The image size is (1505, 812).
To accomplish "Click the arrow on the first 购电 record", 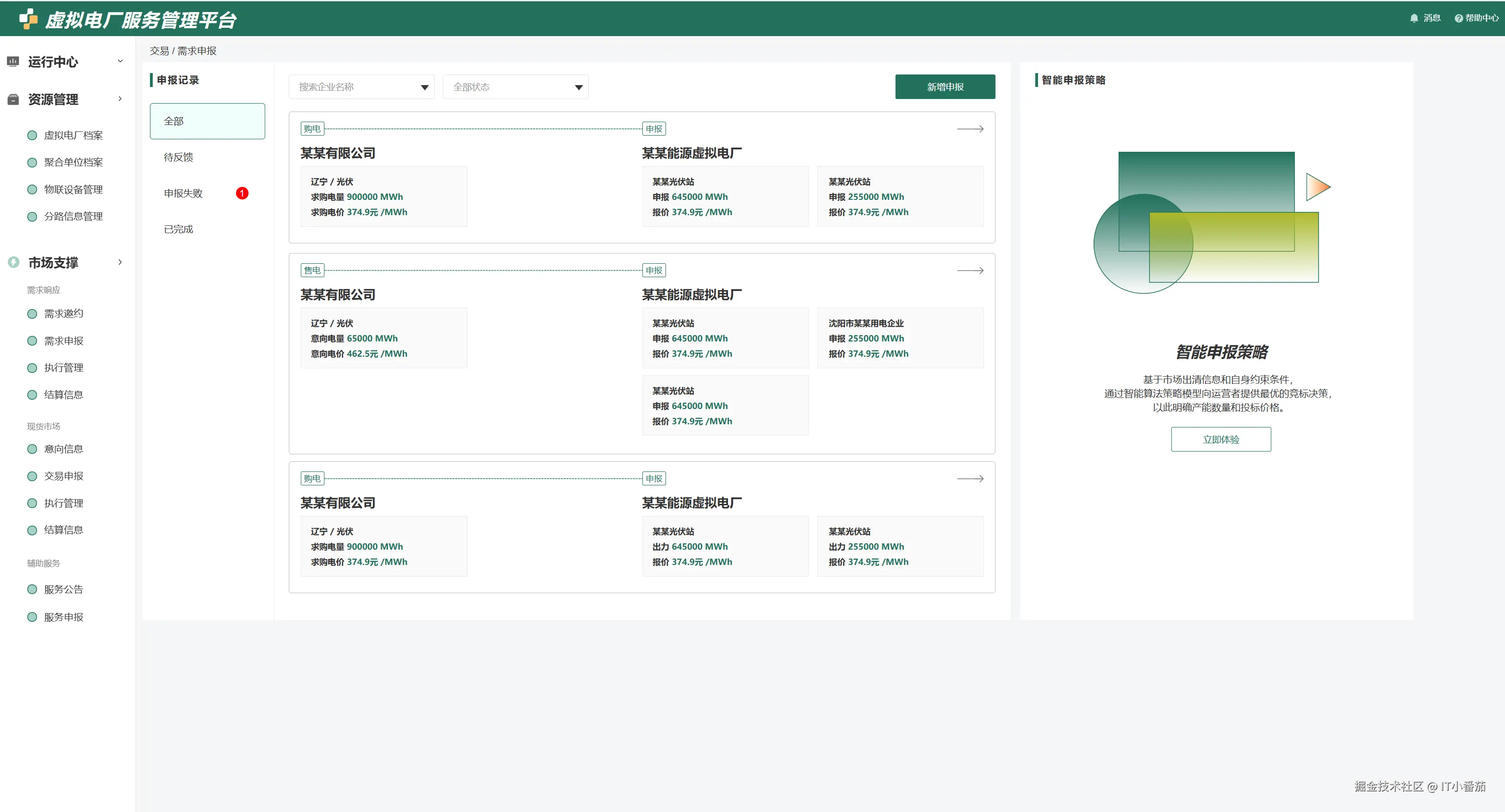I will point(970,129).
